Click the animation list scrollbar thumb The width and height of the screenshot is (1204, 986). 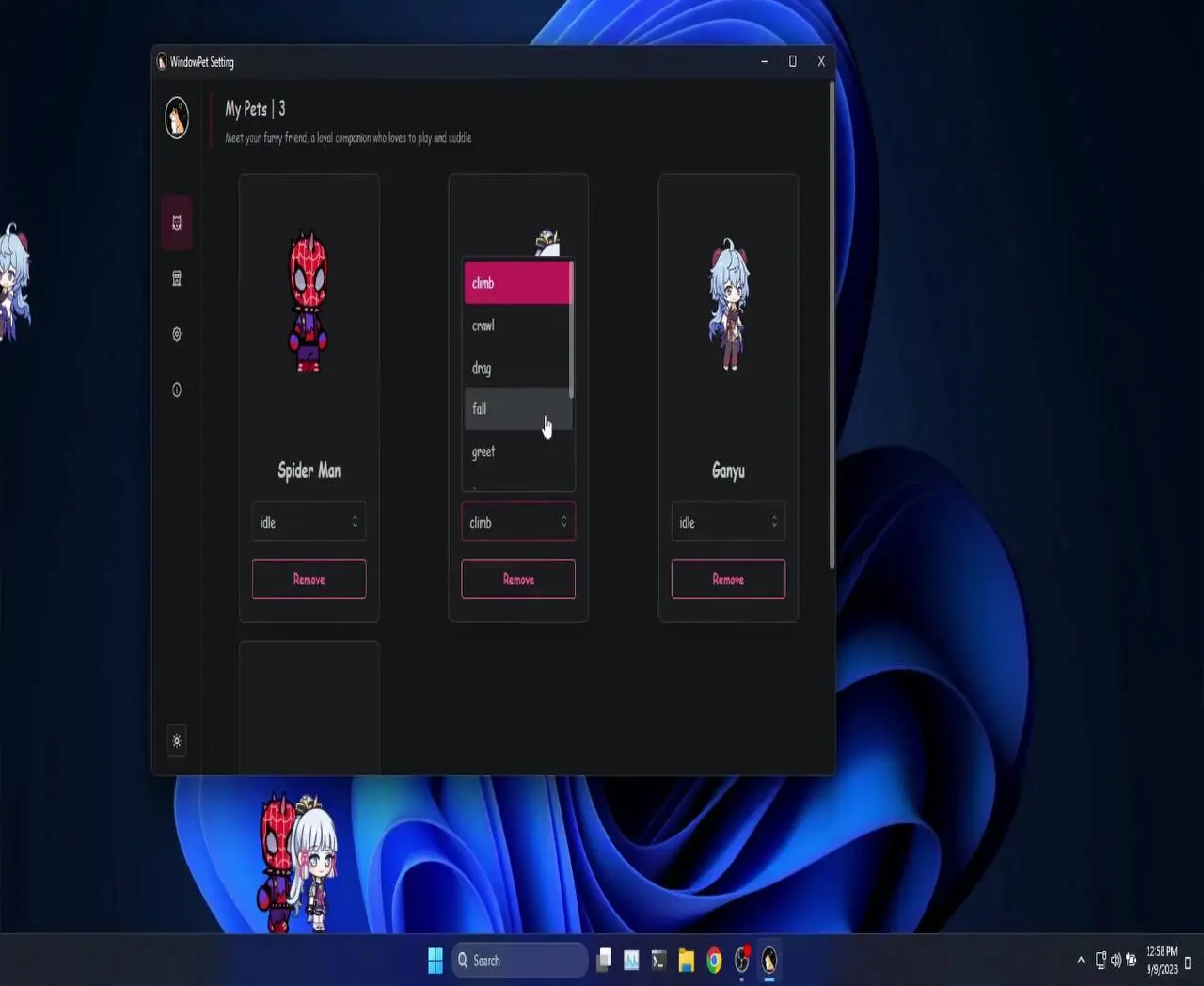click(571, 329)
